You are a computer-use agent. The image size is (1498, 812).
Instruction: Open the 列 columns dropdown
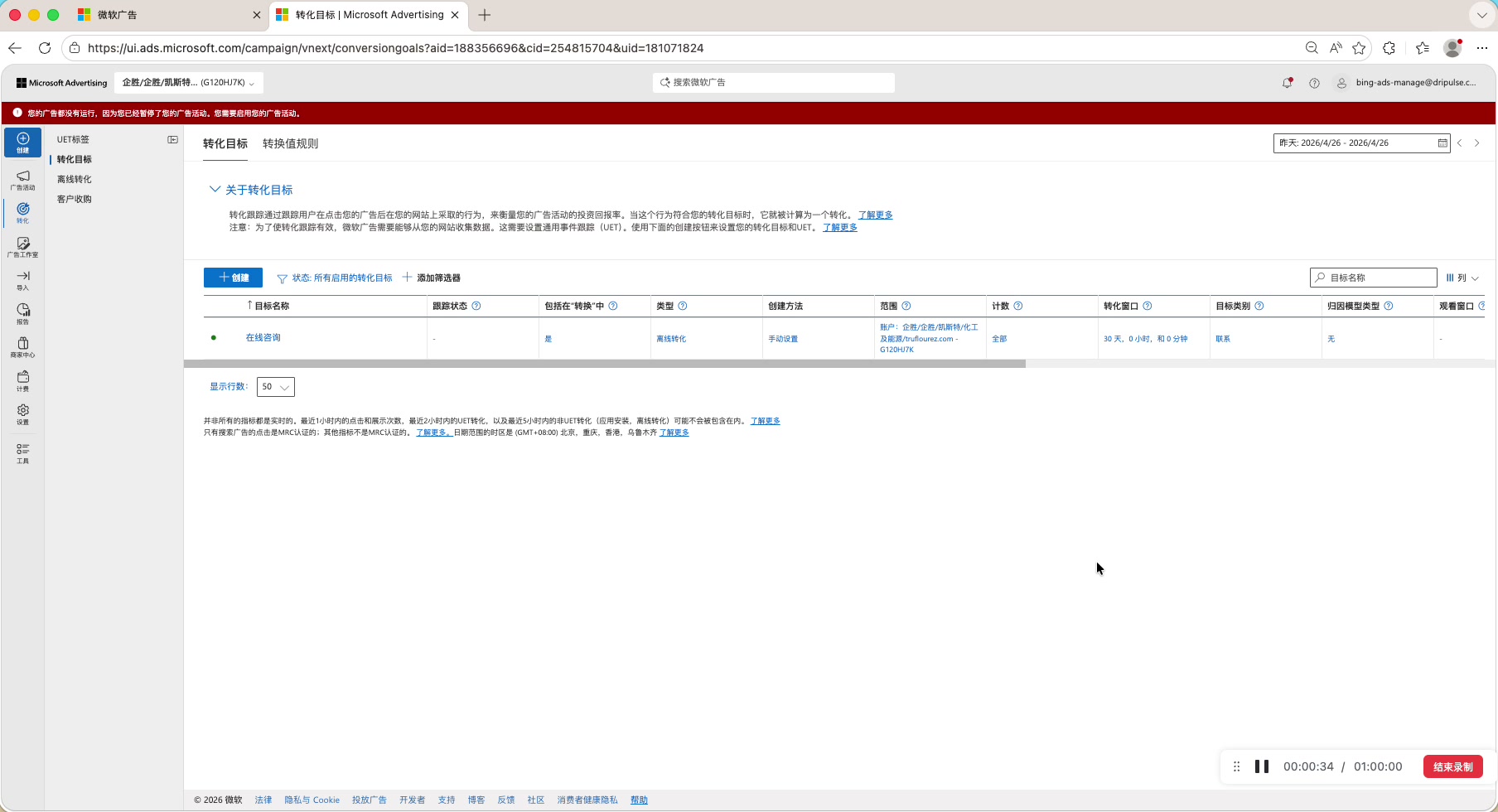point(1462,278)
